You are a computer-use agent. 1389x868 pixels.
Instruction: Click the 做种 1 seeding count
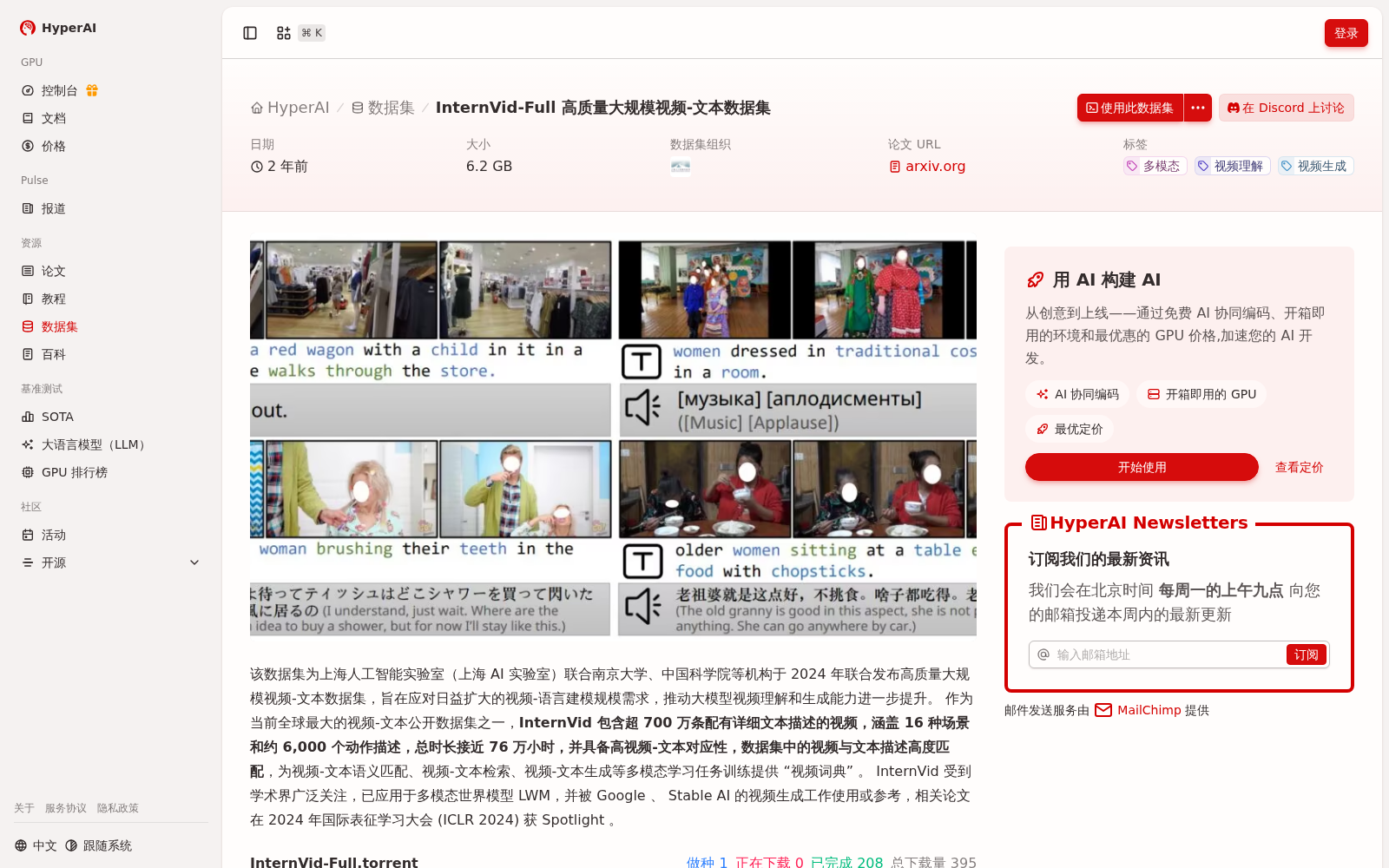(707, 862)
